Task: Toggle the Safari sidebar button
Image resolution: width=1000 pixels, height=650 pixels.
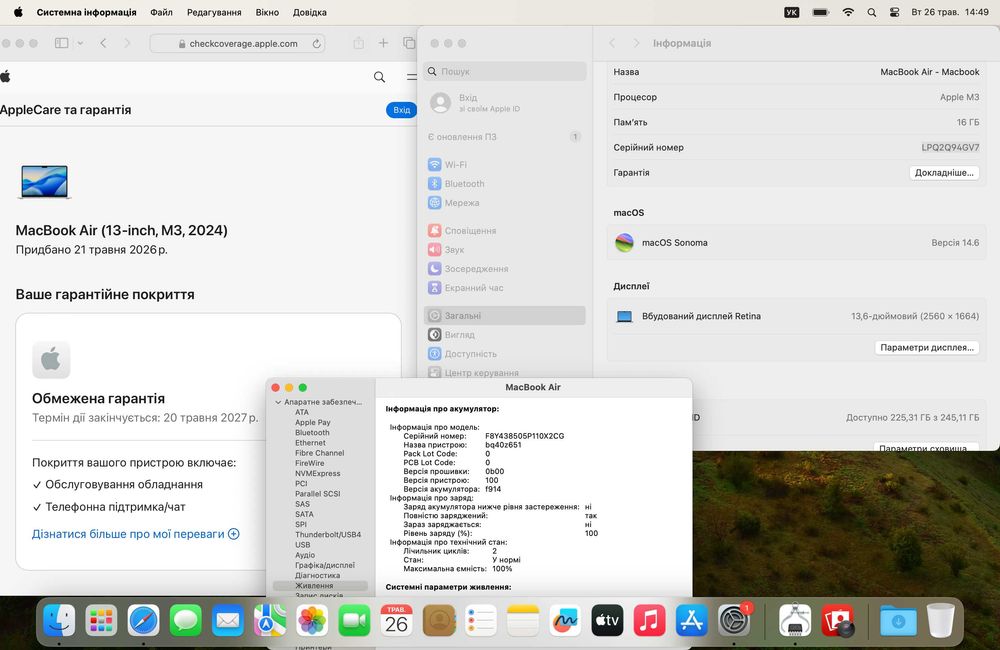Action: click(61, 43)
